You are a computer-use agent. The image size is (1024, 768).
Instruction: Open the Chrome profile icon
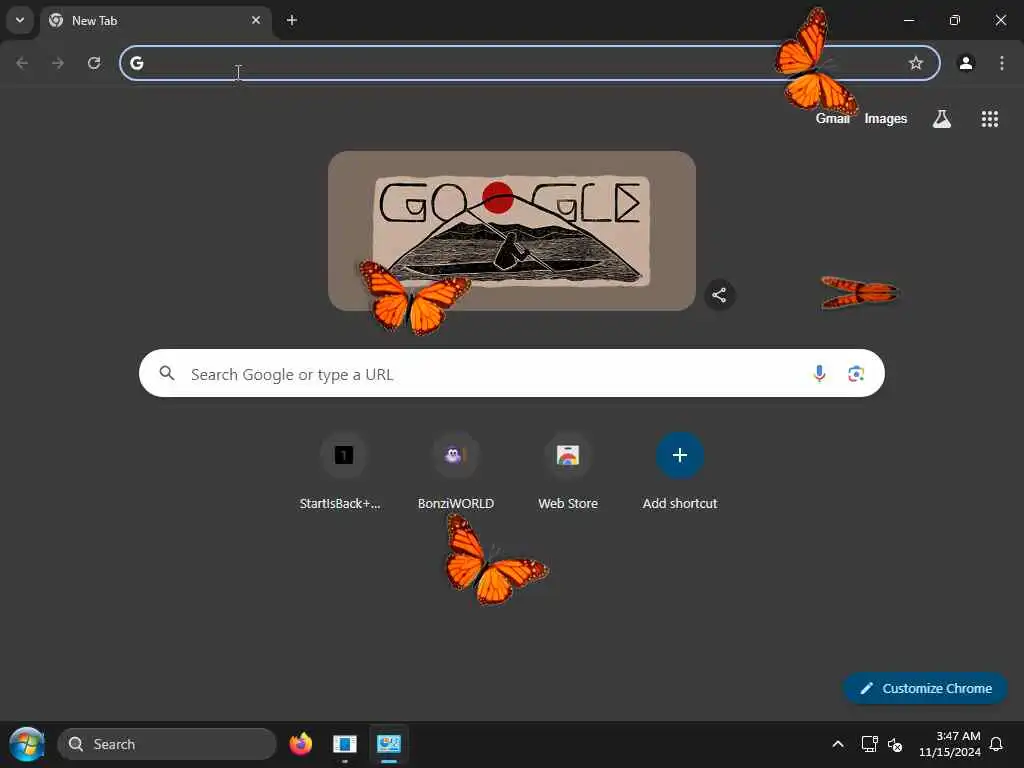(966, 63)
